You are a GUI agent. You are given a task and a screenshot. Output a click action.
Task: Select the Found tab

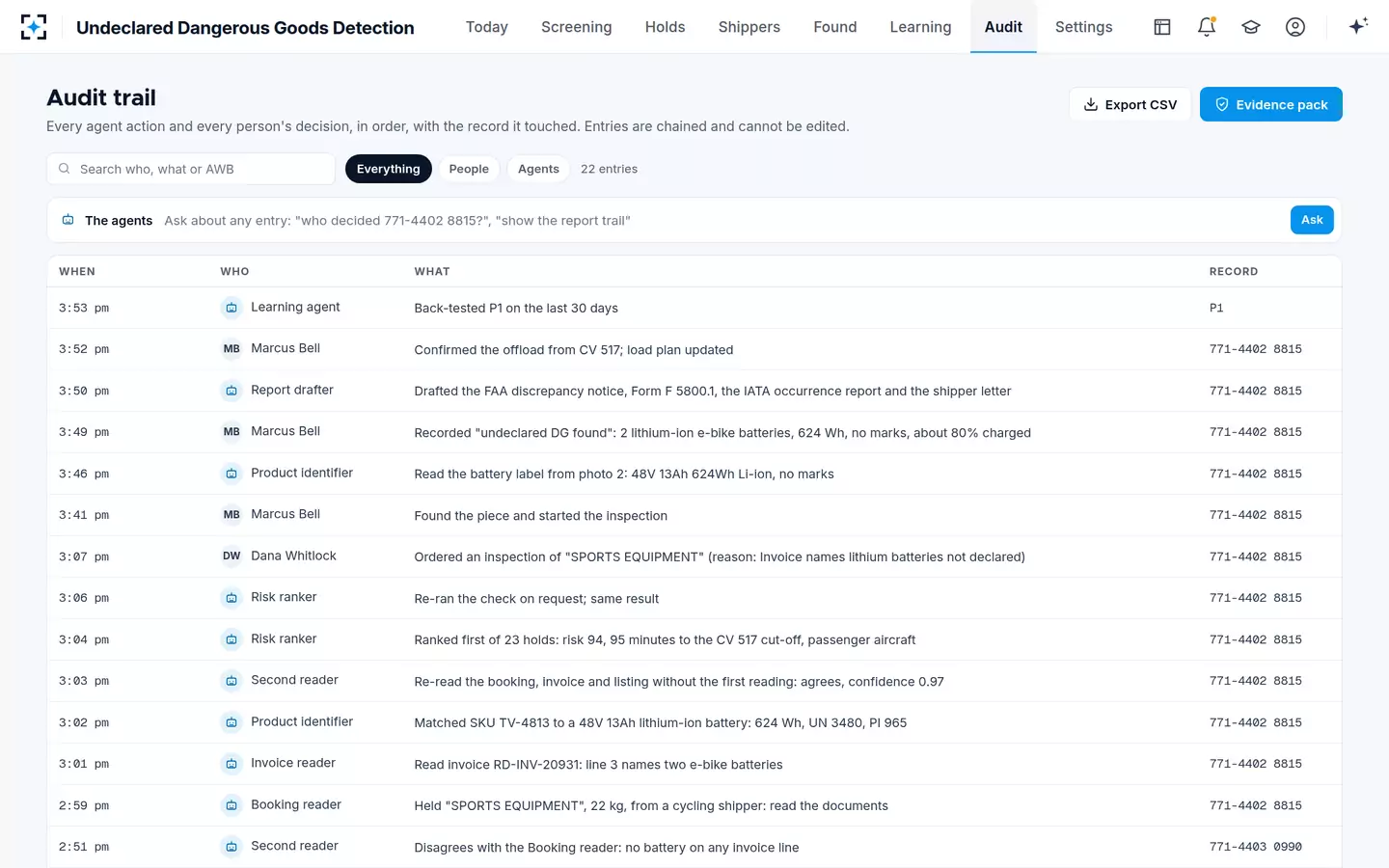pos(834,27)
